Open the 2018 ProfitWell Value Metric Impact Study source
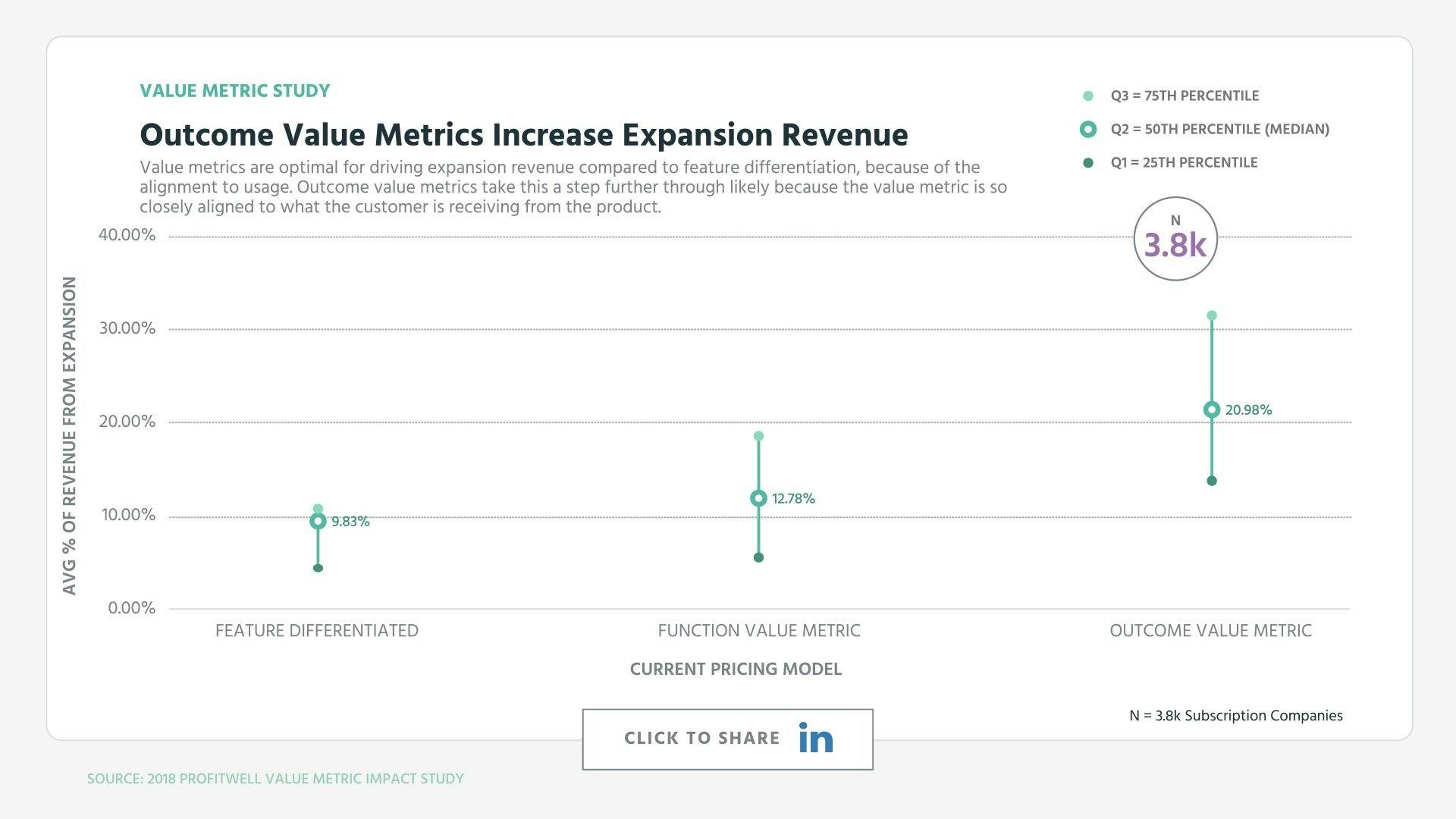The width and height of the screenshot is (1456, 819). tap(275, 778)
